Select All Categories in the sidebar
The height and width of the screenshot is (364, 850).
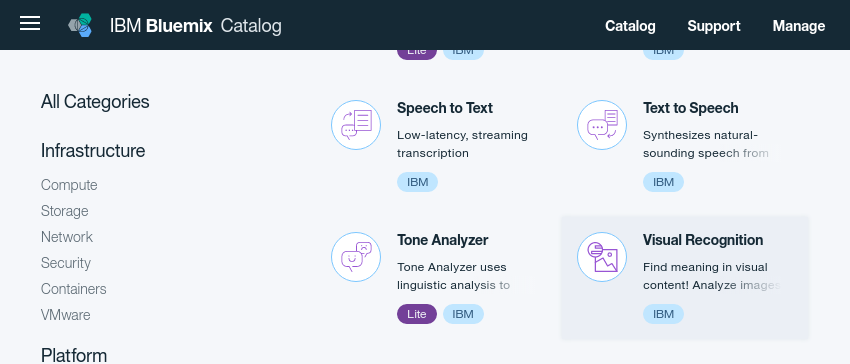tap(95, 102)
